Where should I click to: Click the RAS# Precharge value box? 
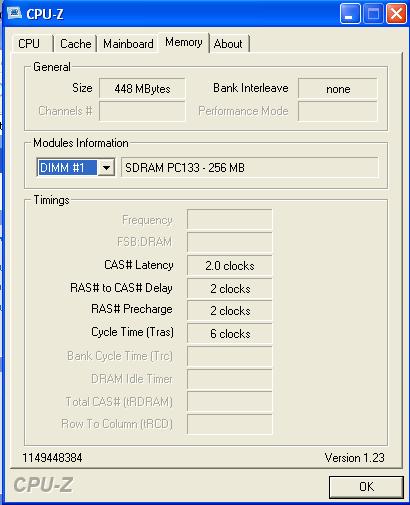tap(230, 311)
